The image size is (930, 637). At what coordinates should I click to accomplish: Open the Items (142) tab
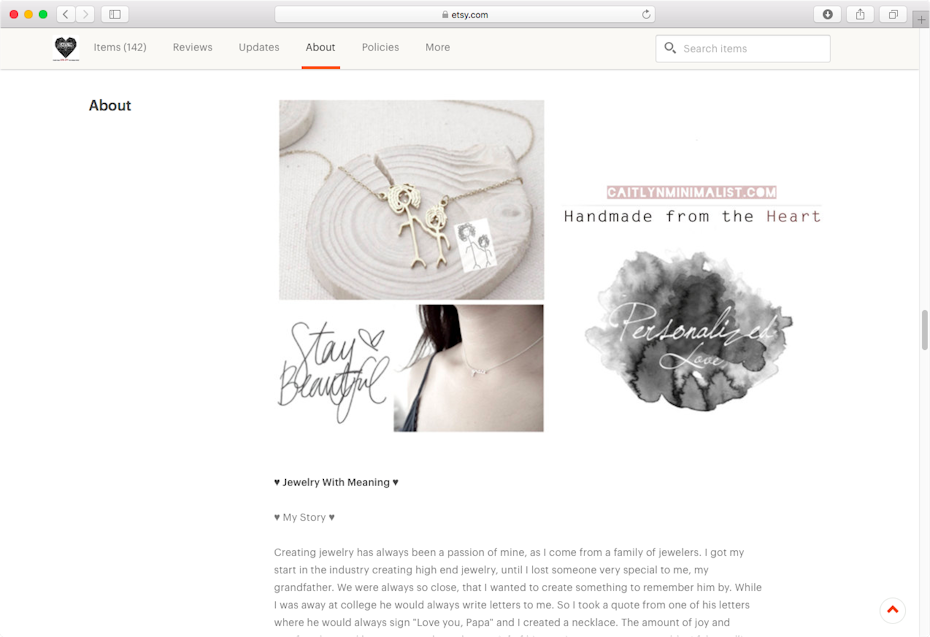(120, 47)
